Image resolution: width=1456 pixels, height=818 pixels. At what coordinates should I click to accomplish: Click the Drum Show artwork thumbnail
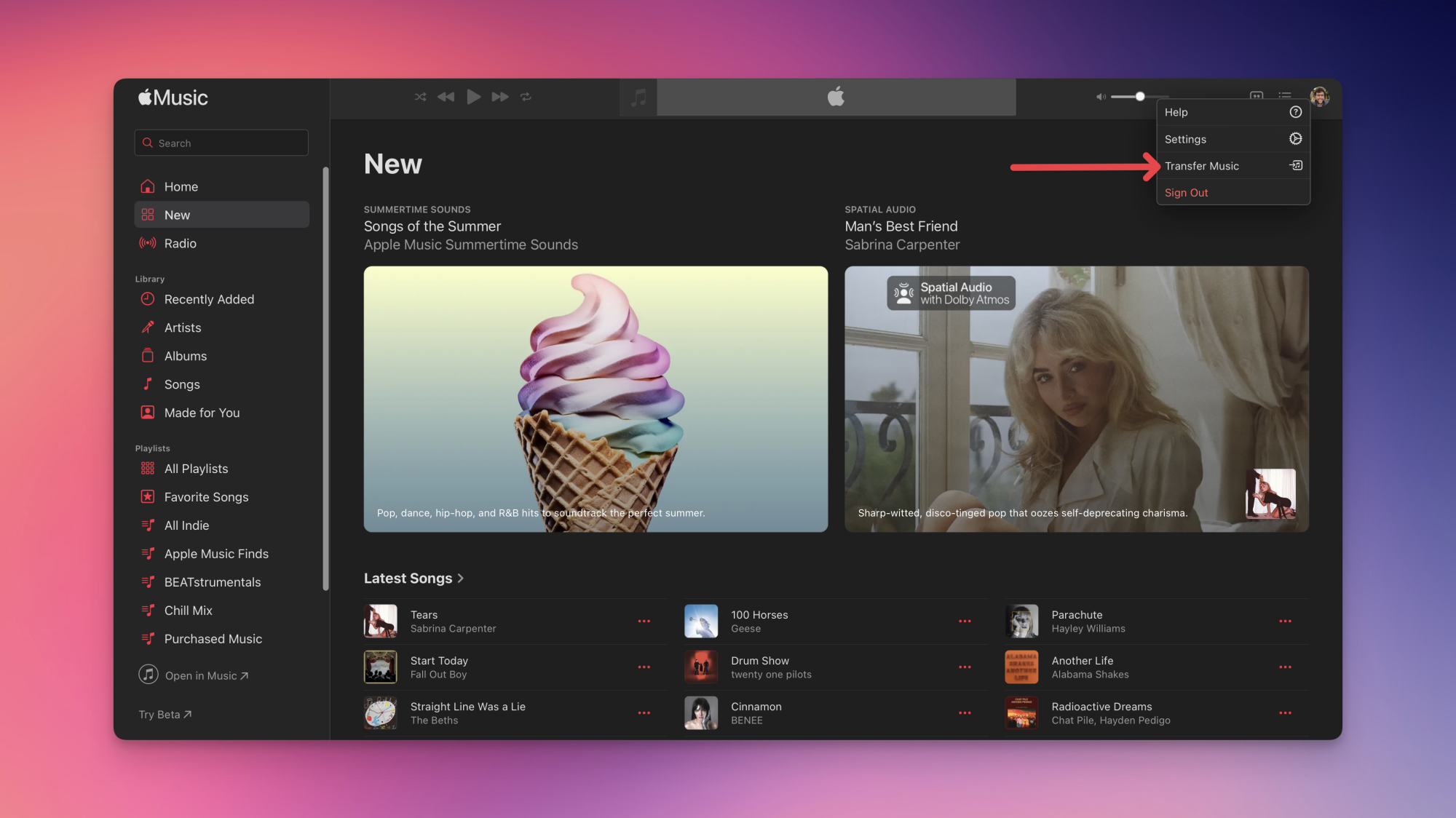pyautogui.click(x=701, y=667)
